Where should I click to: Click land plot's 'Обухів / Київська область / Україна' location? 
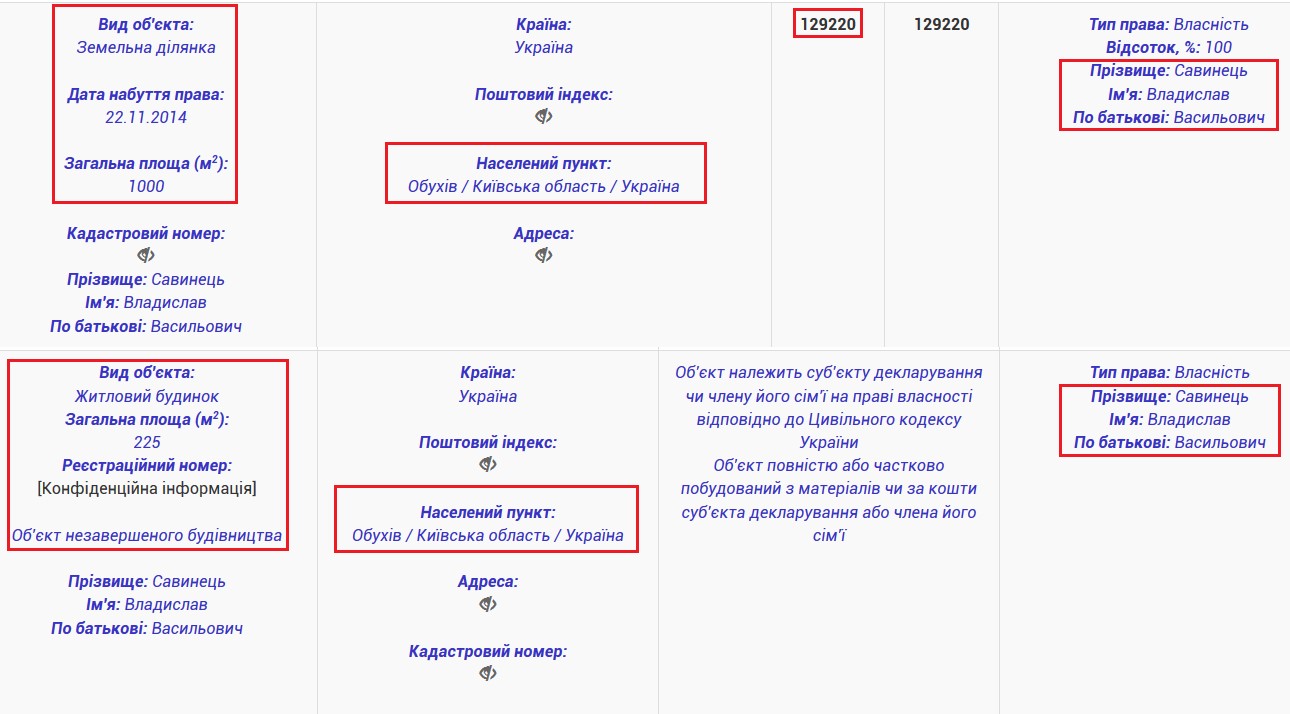click(x=544, y=186)
